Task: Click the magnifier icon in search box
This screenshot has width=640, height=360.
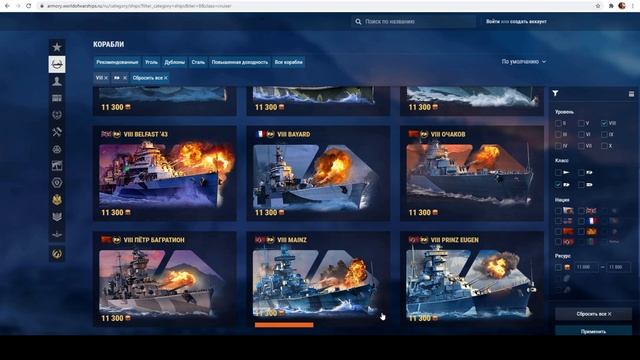Action: pos(358,22)
